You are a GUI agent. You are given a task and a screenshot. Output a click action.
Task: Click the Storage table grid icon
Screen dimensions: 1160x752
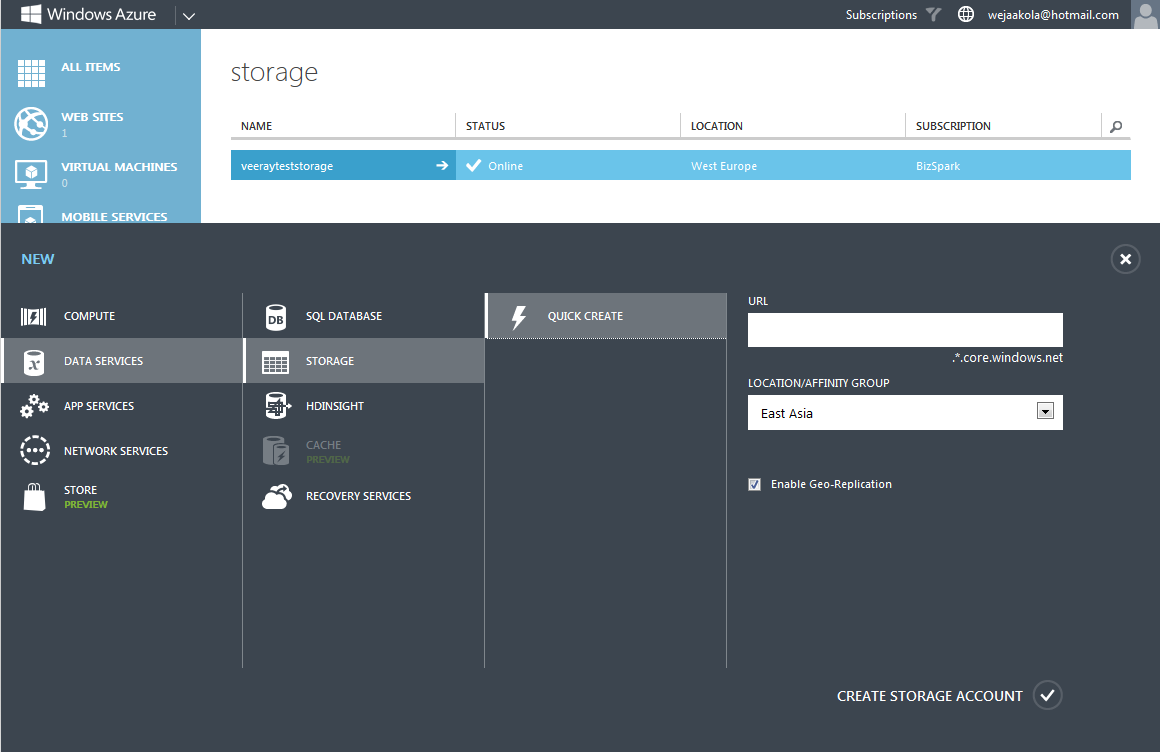tap(275, 363)
